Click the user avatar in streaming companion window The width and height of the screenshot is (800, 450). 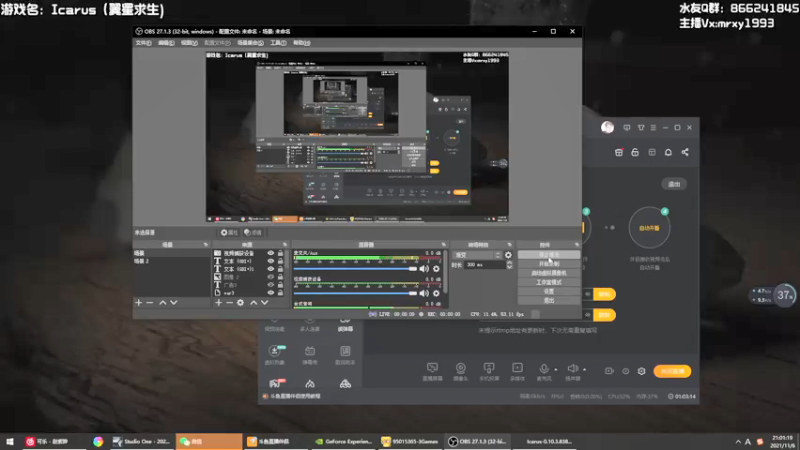click(607, 127)
